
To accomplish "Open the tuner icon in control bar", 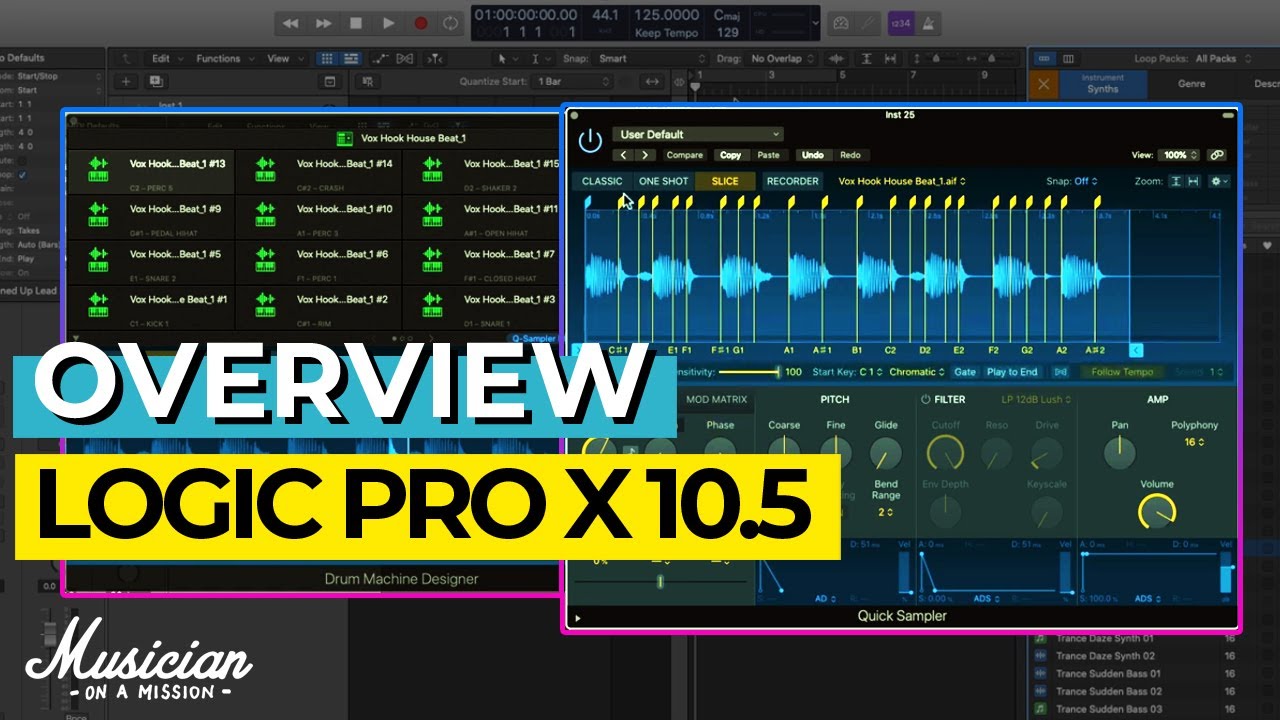I will (x=867, y=23).
